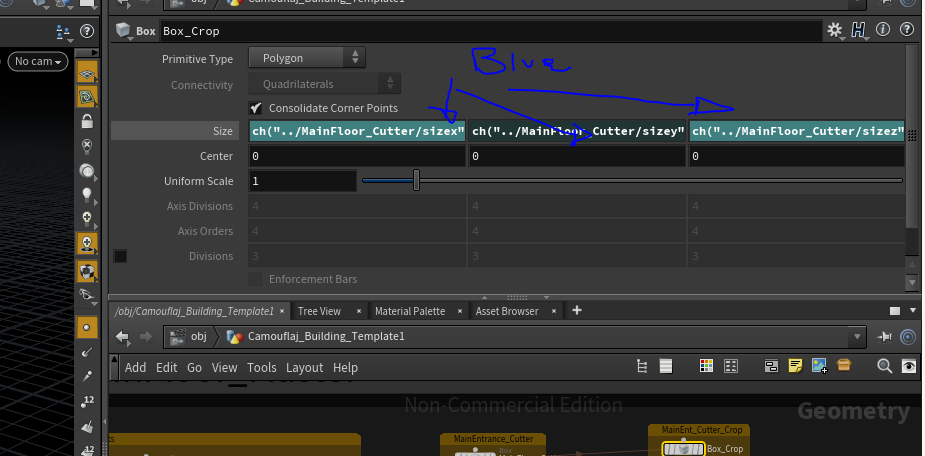The height and width of the screenshot is (456, 925).
Task: Click the obj clapperboard path segment
Action: tap(189, 336)
